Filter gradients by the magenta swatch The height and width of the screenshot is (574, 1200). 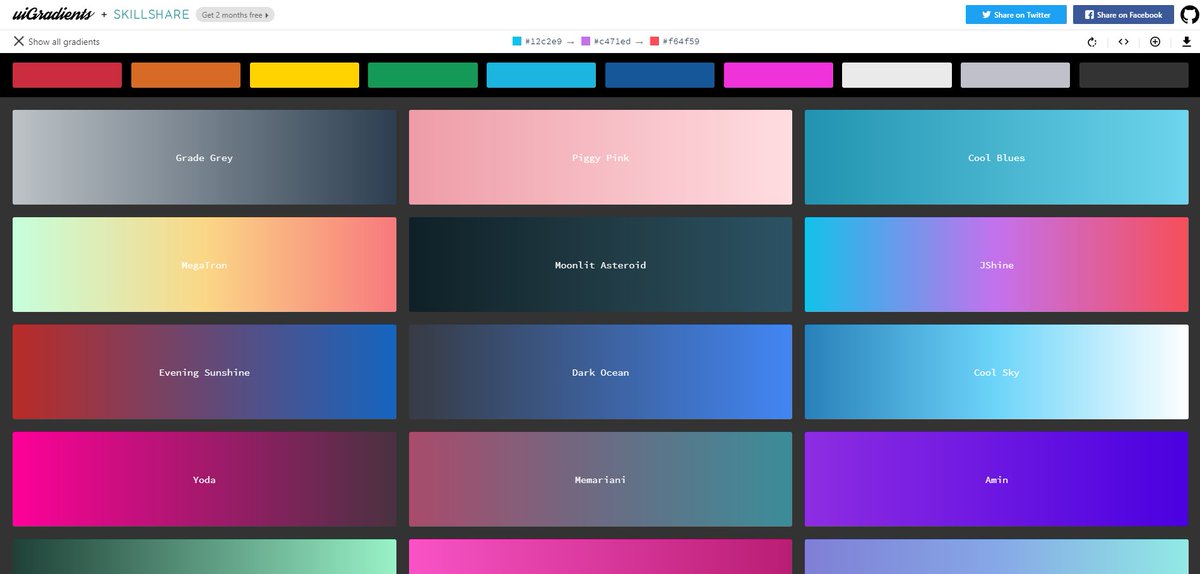coord(778,75)
